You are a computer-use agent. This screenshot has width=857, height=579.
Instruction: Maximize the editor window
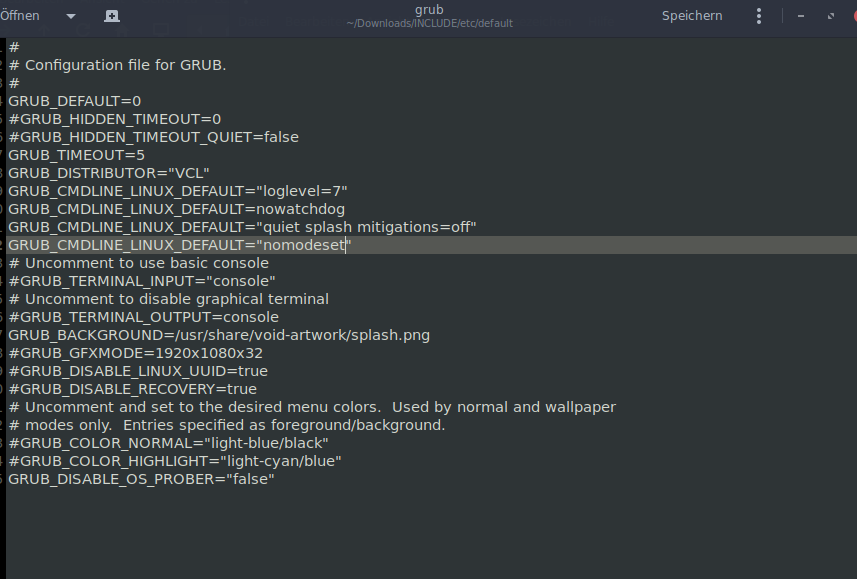pyautogui.click(x=830, y=16)
